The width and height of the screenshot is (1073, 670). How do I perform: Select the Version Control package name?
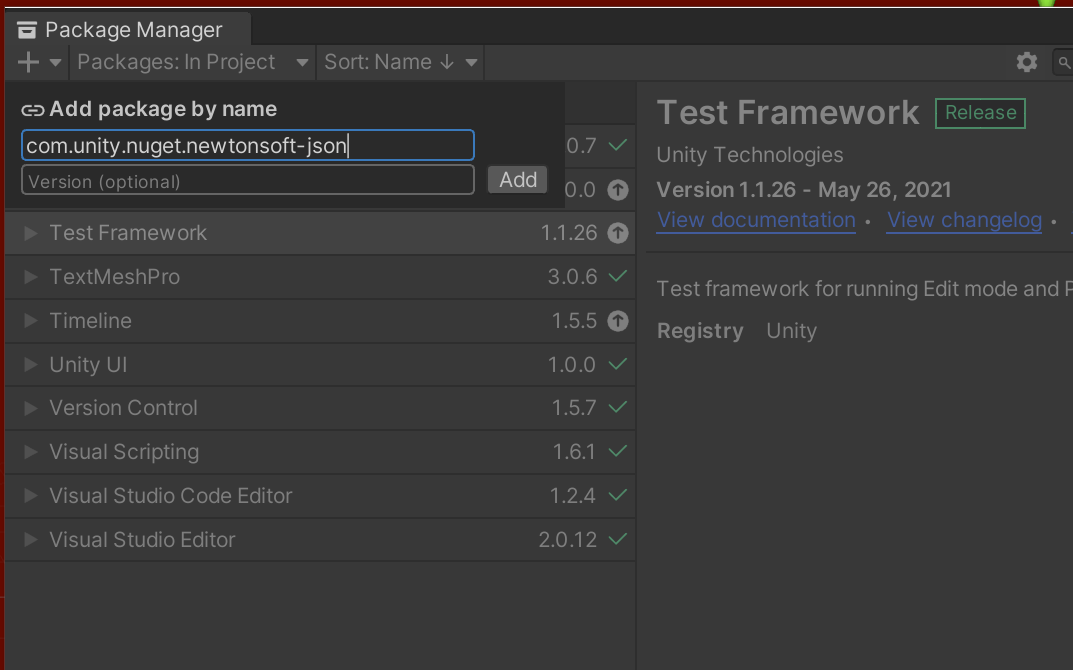click(x=123, y=409)
